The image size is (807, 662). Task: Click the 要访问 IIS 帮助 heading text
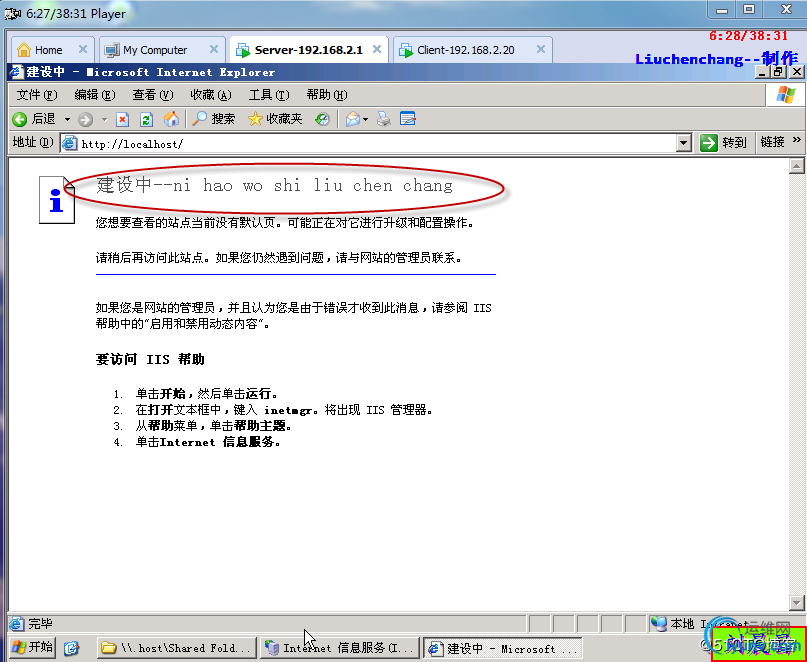pyautogui.click(x=150, y=359)
